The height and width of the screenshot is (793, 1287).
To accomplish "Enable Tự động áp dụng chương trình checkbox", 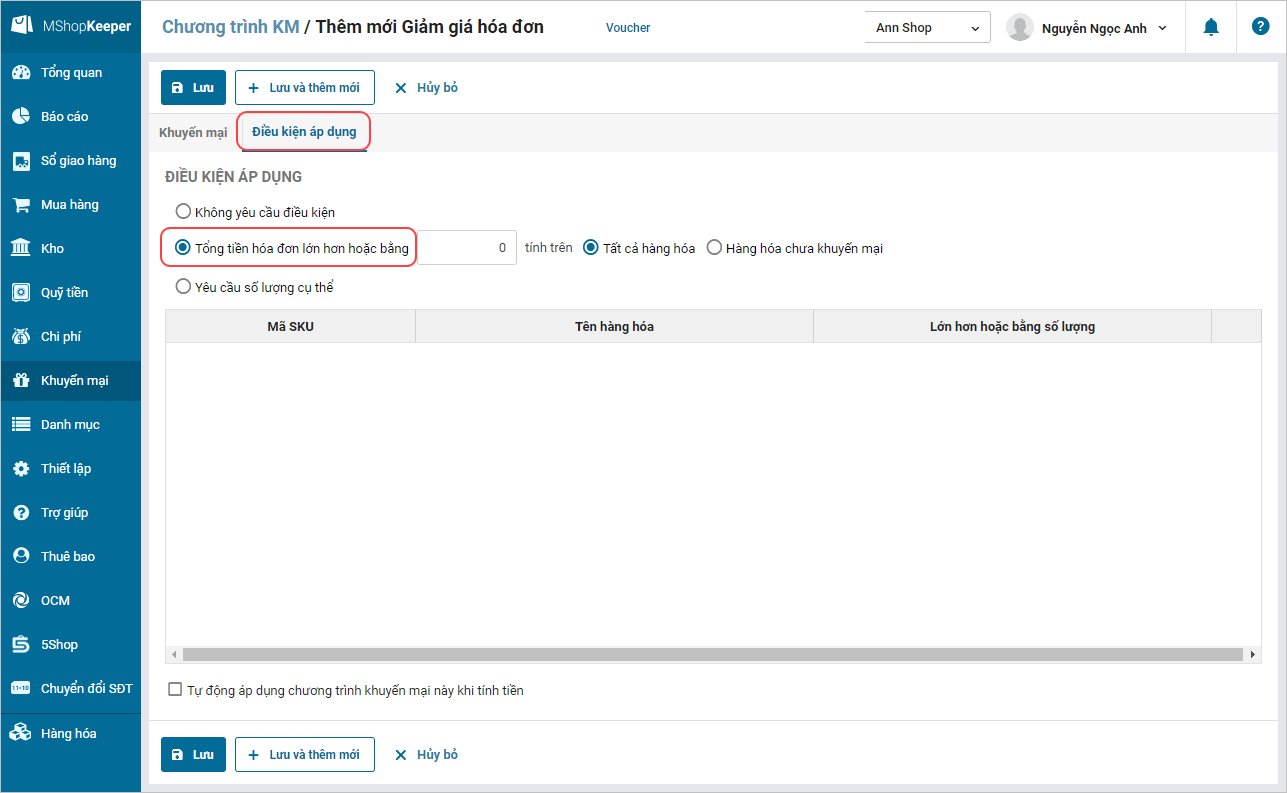I will pyautogui.click(x=176, y=689).
